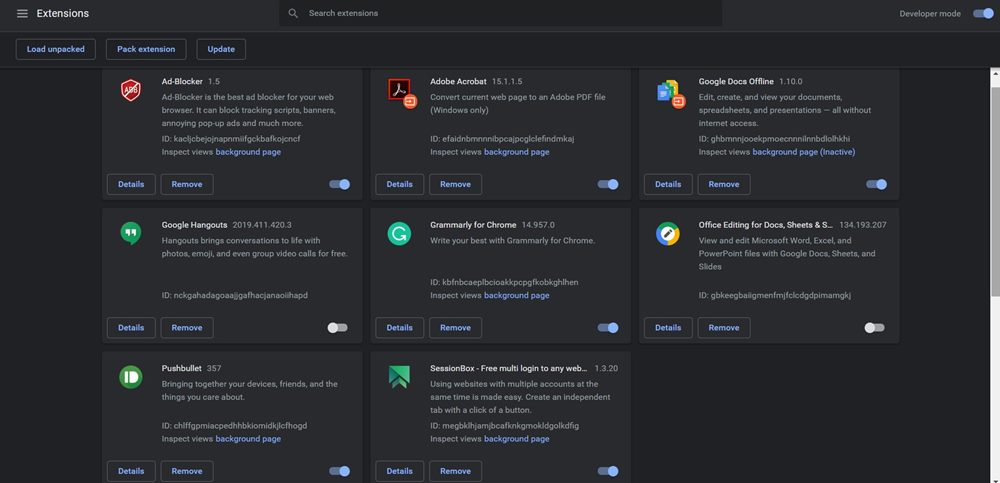Open Details for Ad-Blocker
This screenshot has width=1000, height=483.
click(131, 184)
